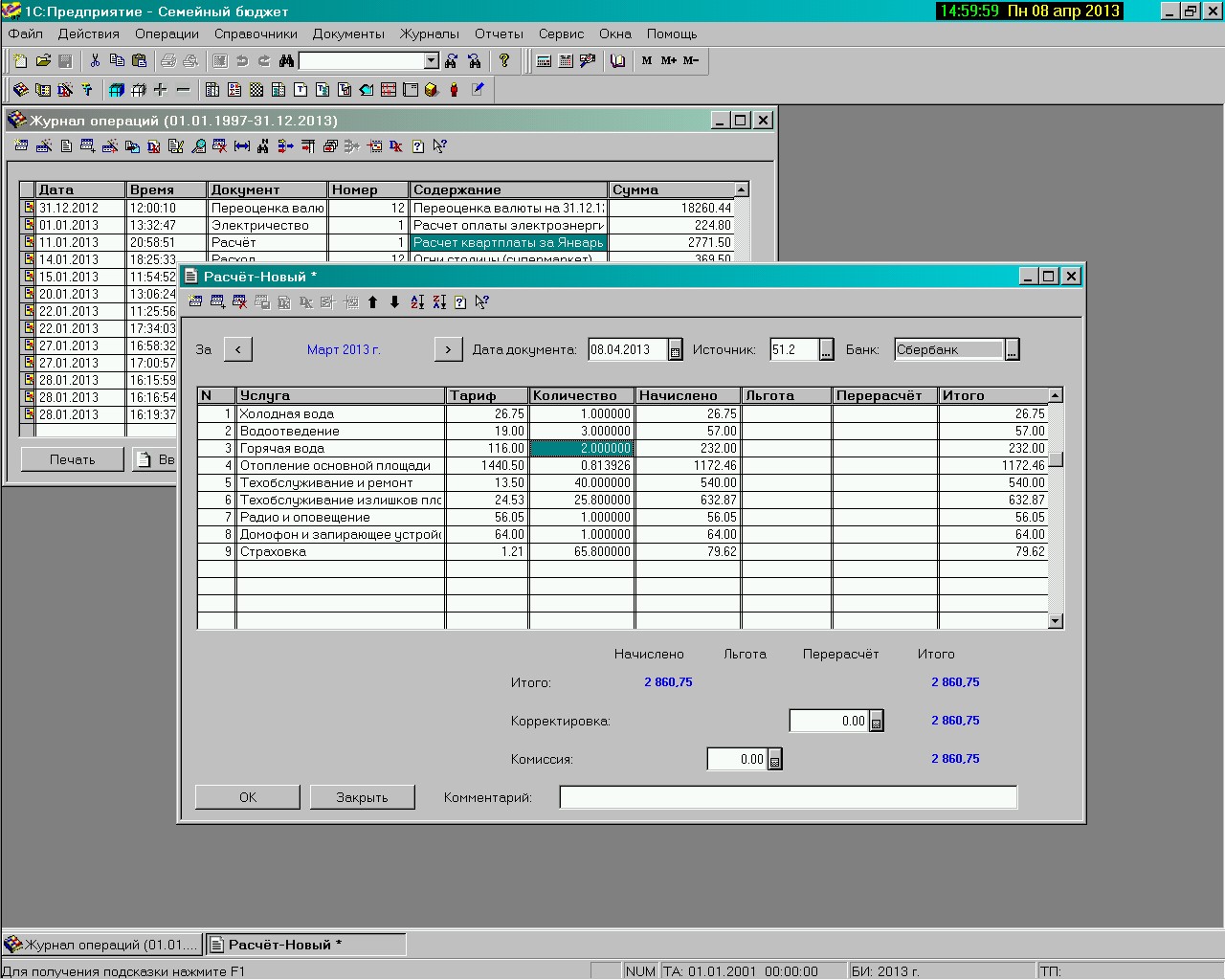Click the services table scrollbar down arrow
This screenshot has height=980, width=1225.
coord(1056,621)
